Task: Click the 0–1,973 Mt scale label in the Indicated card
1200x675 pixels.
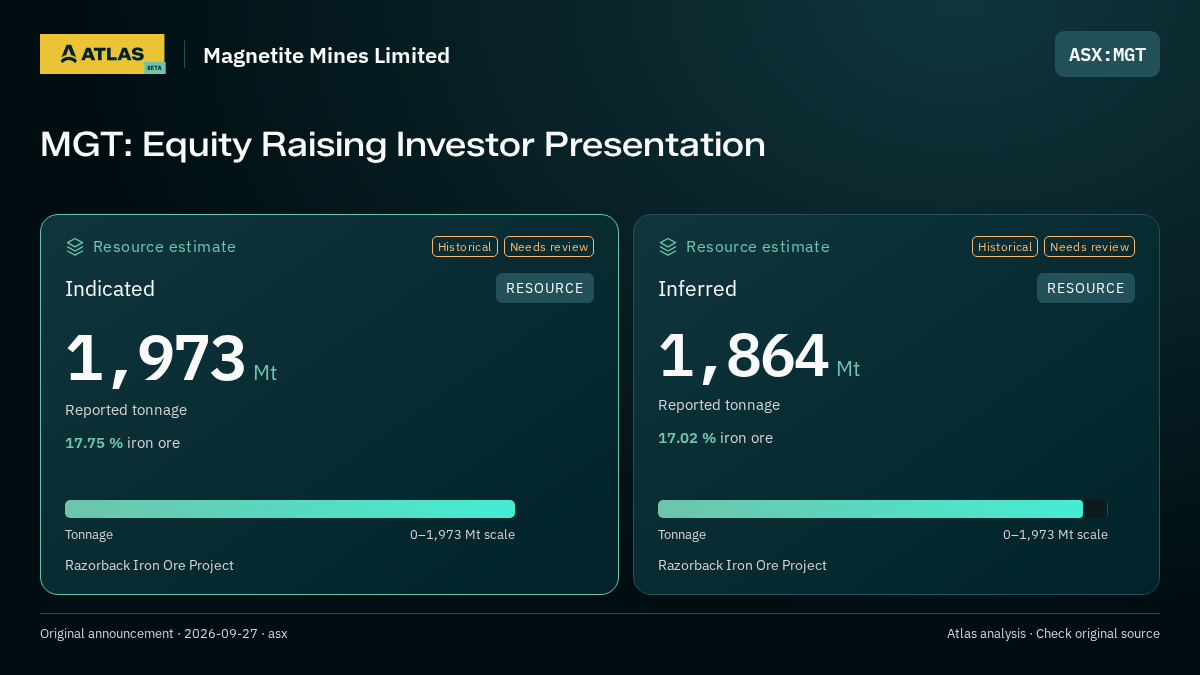Action: pyautogui.click(x=462, y=534)
